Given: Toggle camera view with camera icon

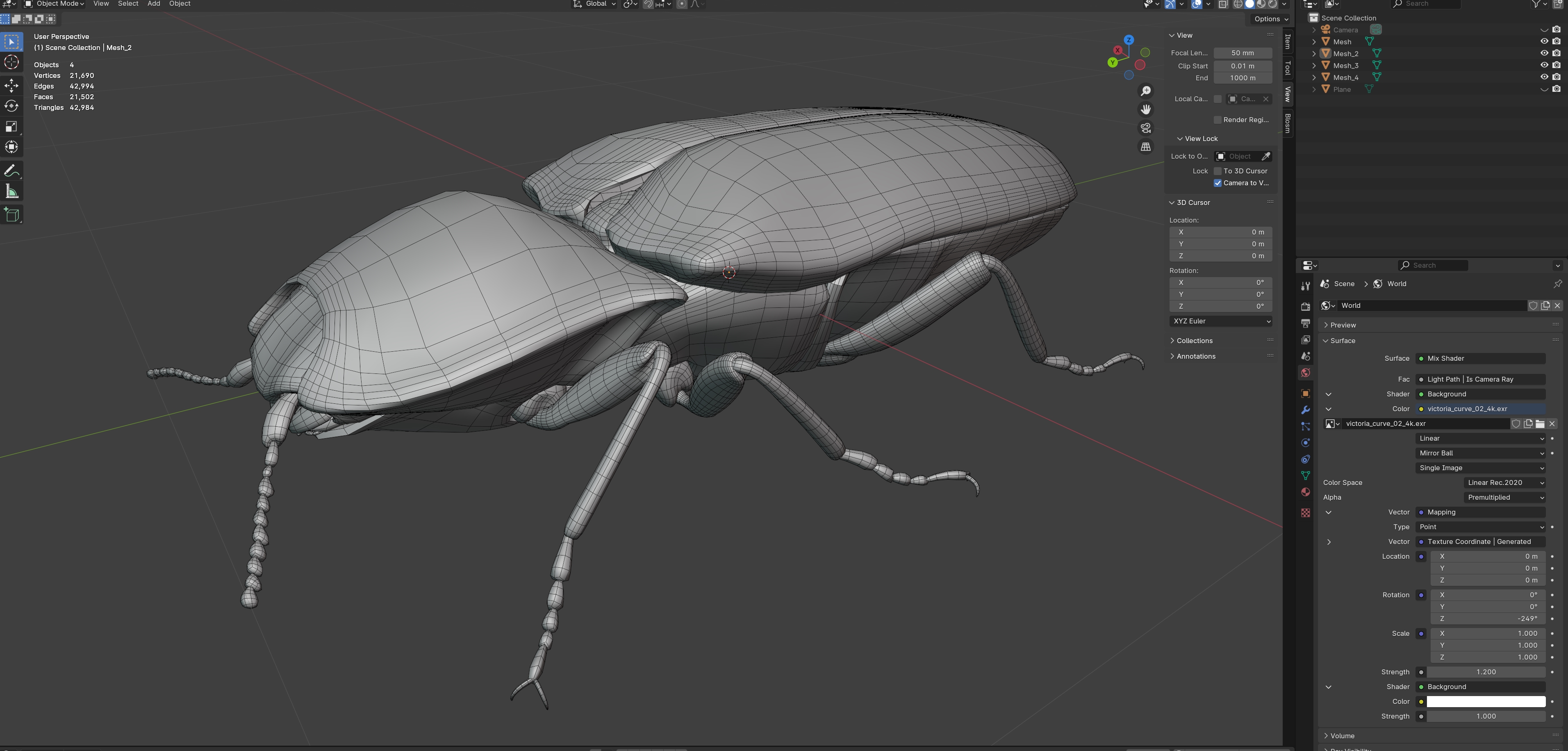Looking at the screenshot, I should [1146, 128].
